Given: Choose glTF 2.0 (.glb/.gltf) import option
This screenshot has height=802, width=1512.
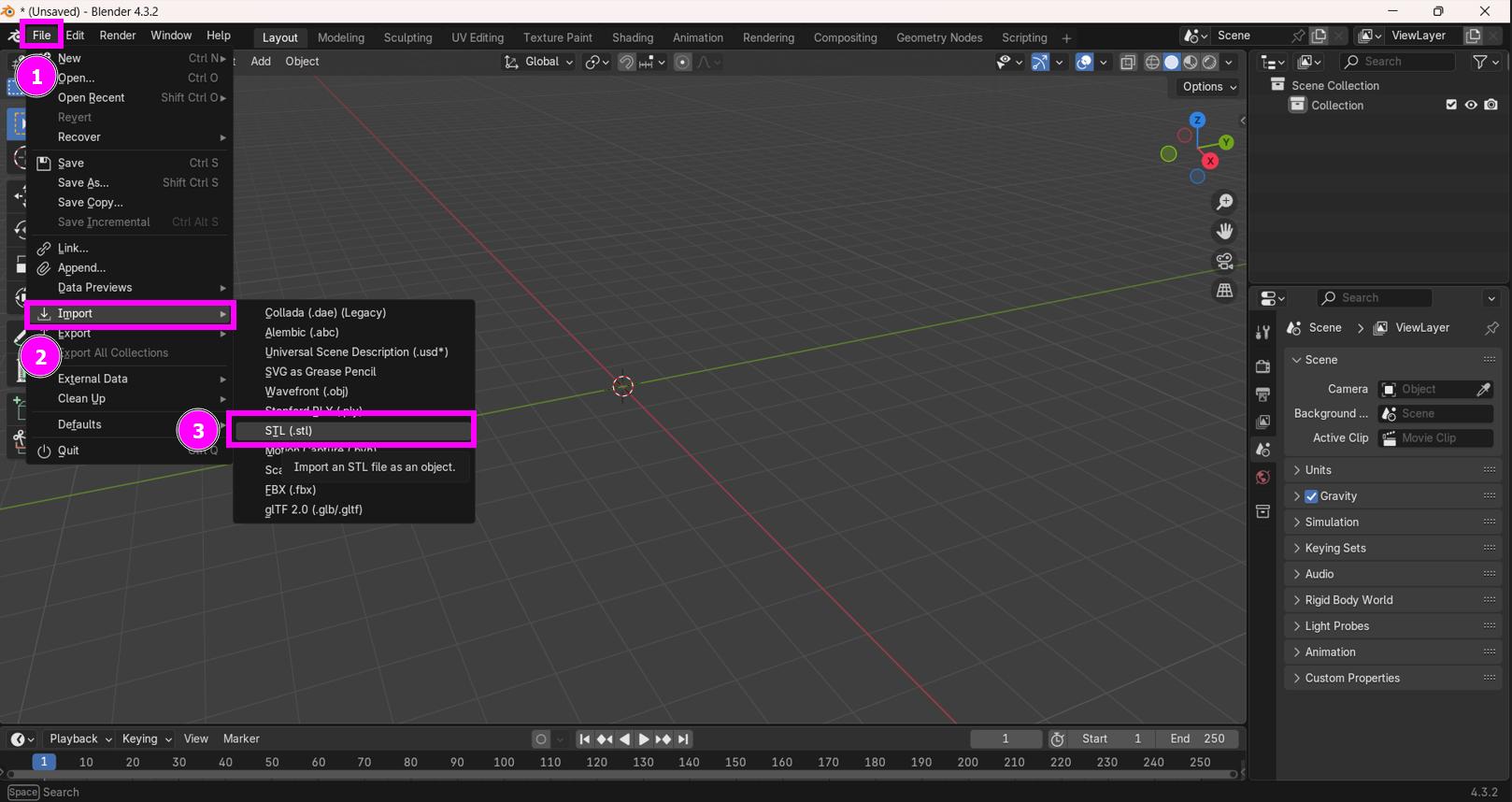Looking at the screenshot, I should pos(353,509).
